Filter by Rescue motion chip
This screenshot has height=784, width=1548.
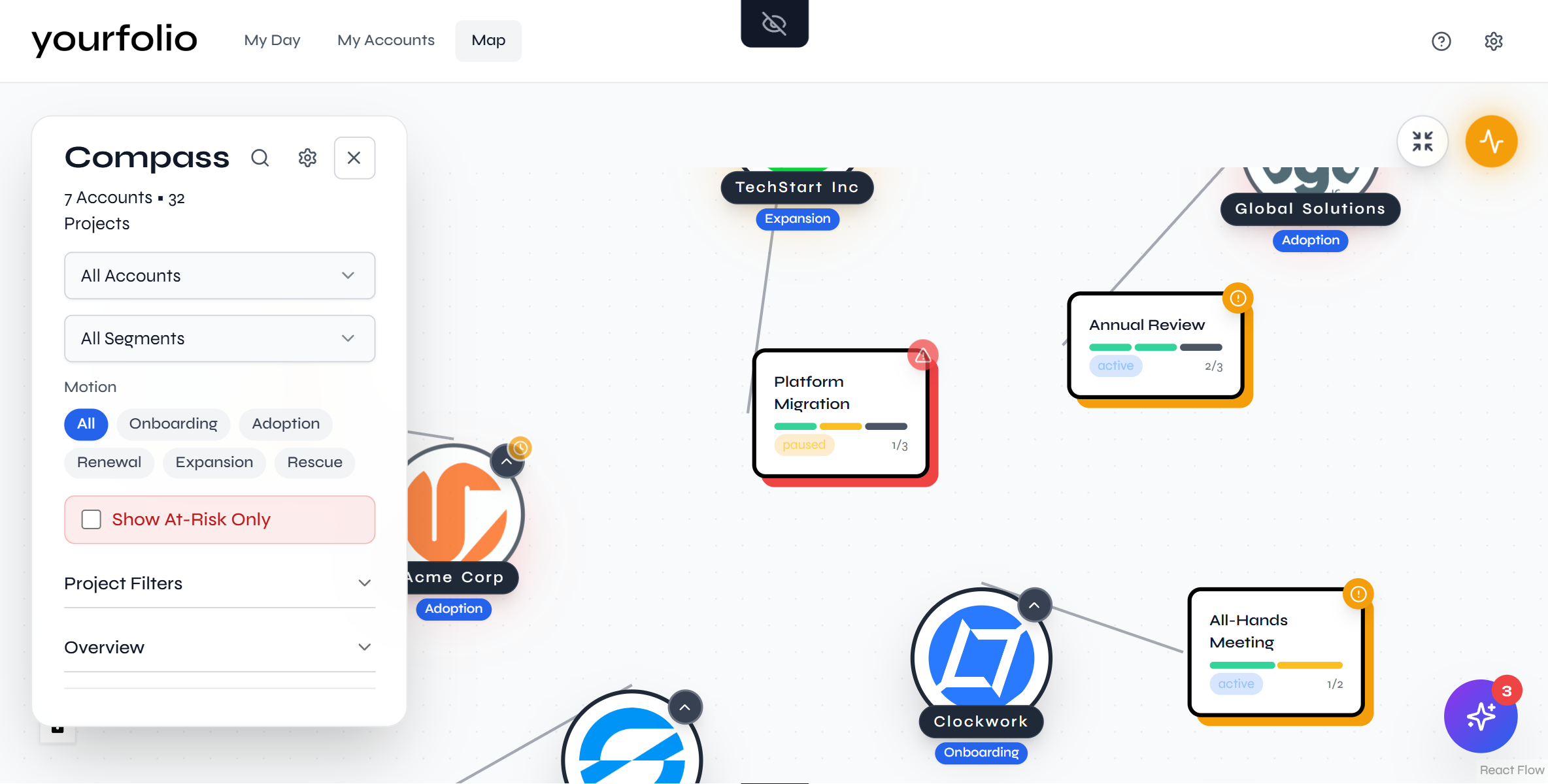(314, 462)
